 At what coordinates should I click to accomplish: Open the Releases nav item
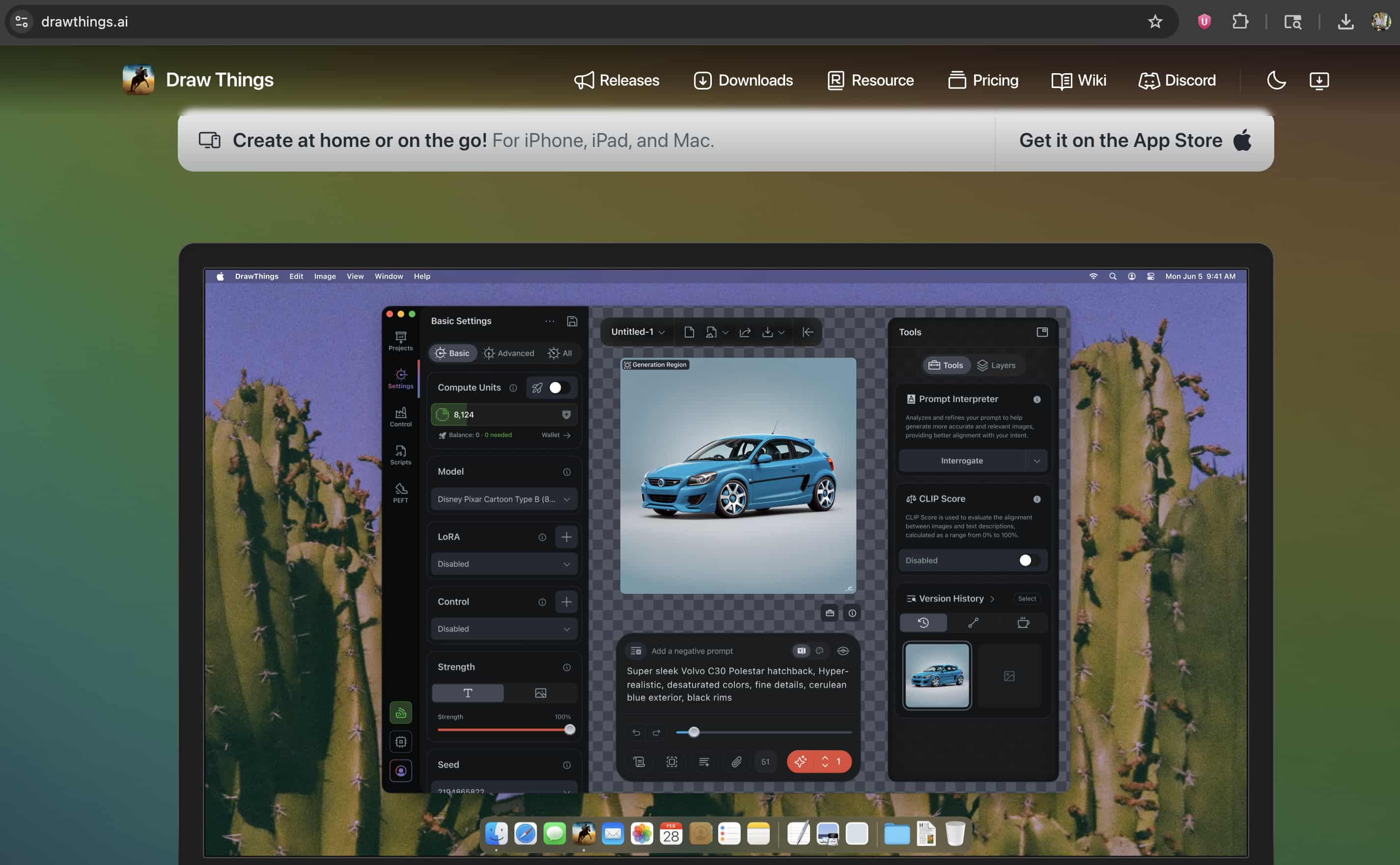click(616, 80)
